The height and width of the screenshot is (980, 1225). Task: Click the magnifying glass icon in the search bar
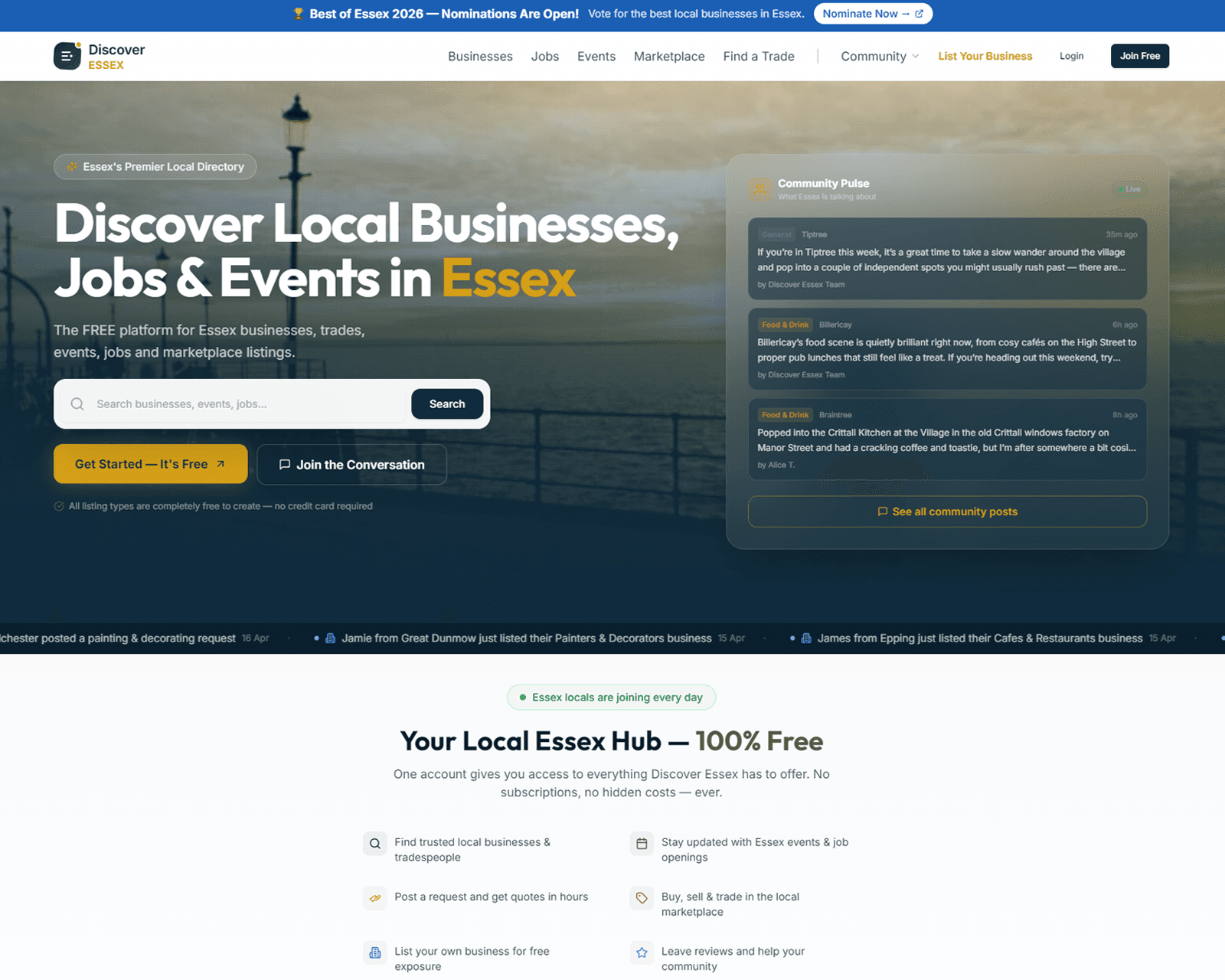pyautogui.click(x=77, y=403)
